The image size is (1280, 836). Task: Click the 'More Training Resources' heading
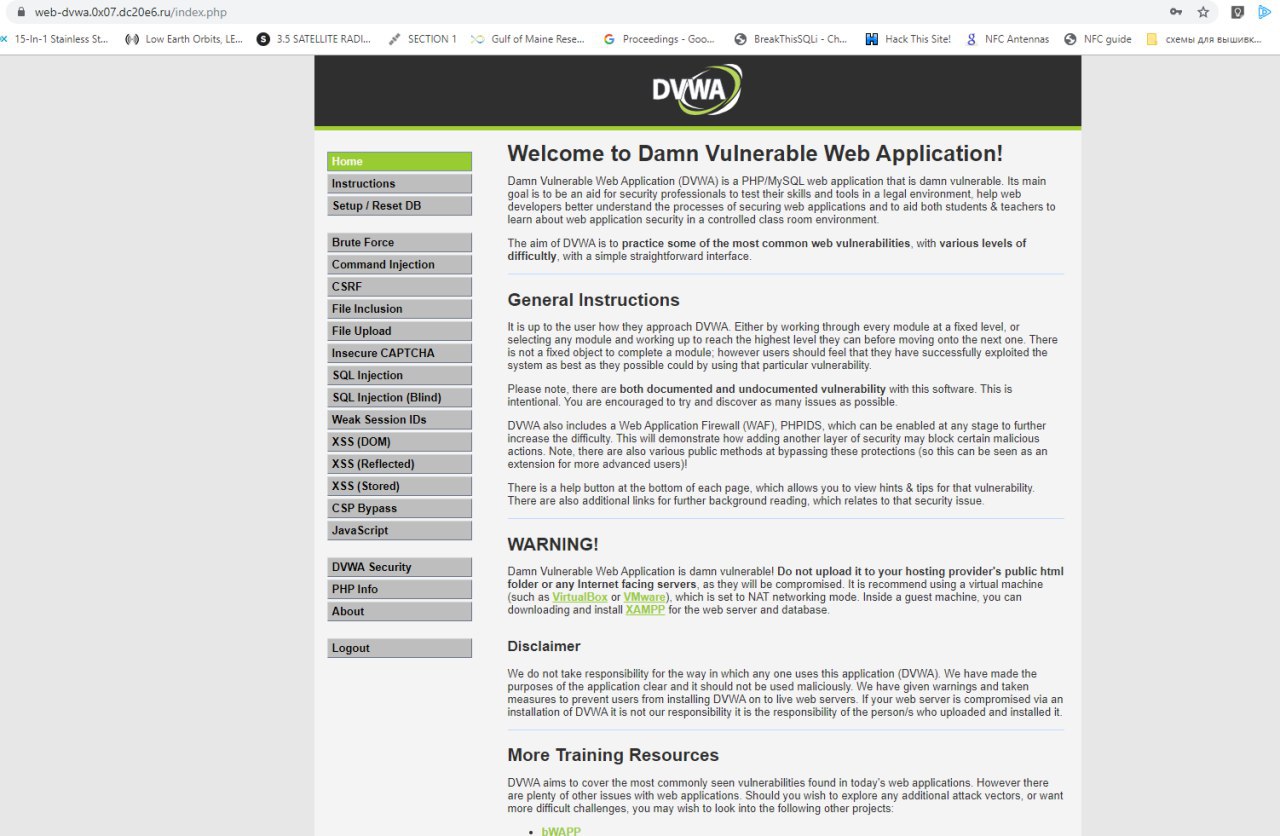click(613, 755)
